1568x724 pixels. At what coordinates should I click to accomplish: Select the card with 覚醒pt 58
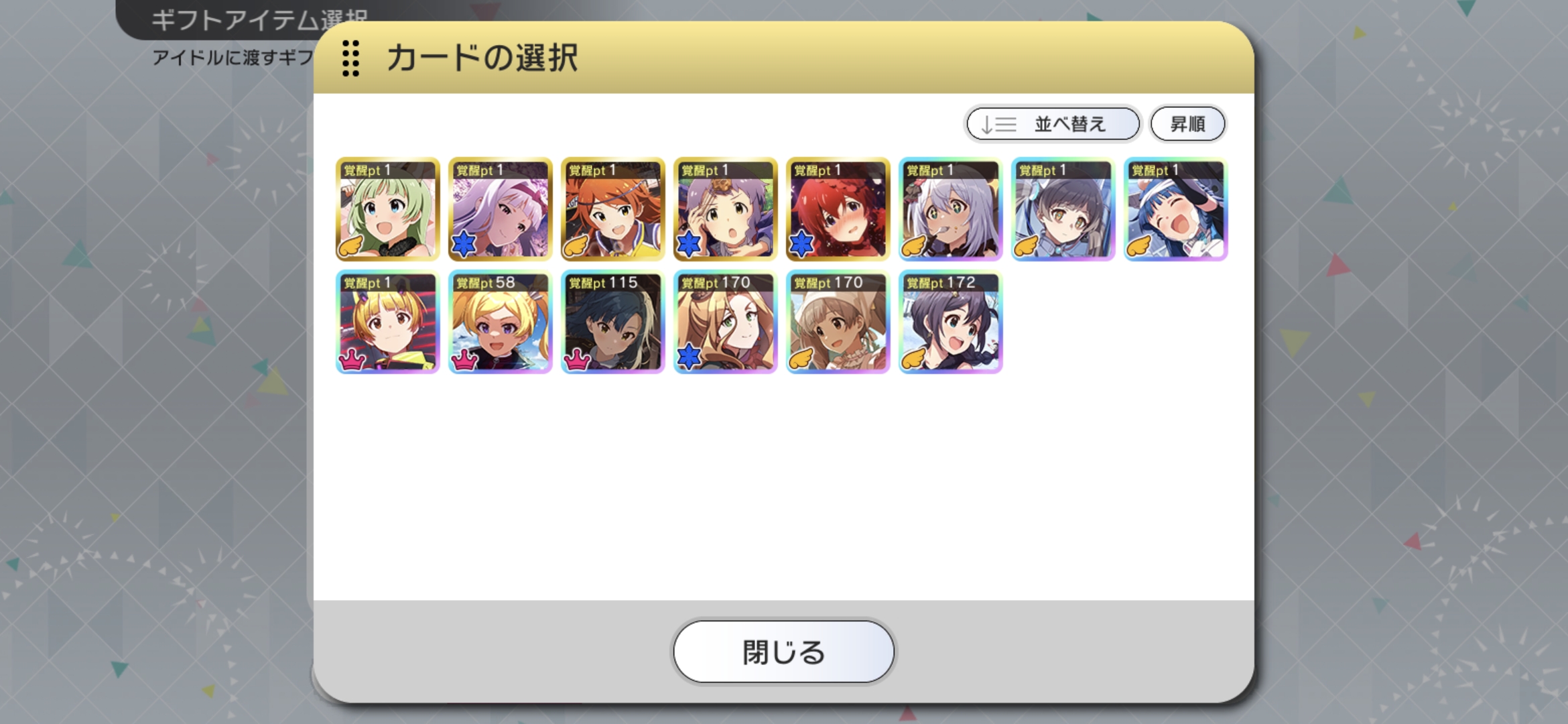[500, 321]
